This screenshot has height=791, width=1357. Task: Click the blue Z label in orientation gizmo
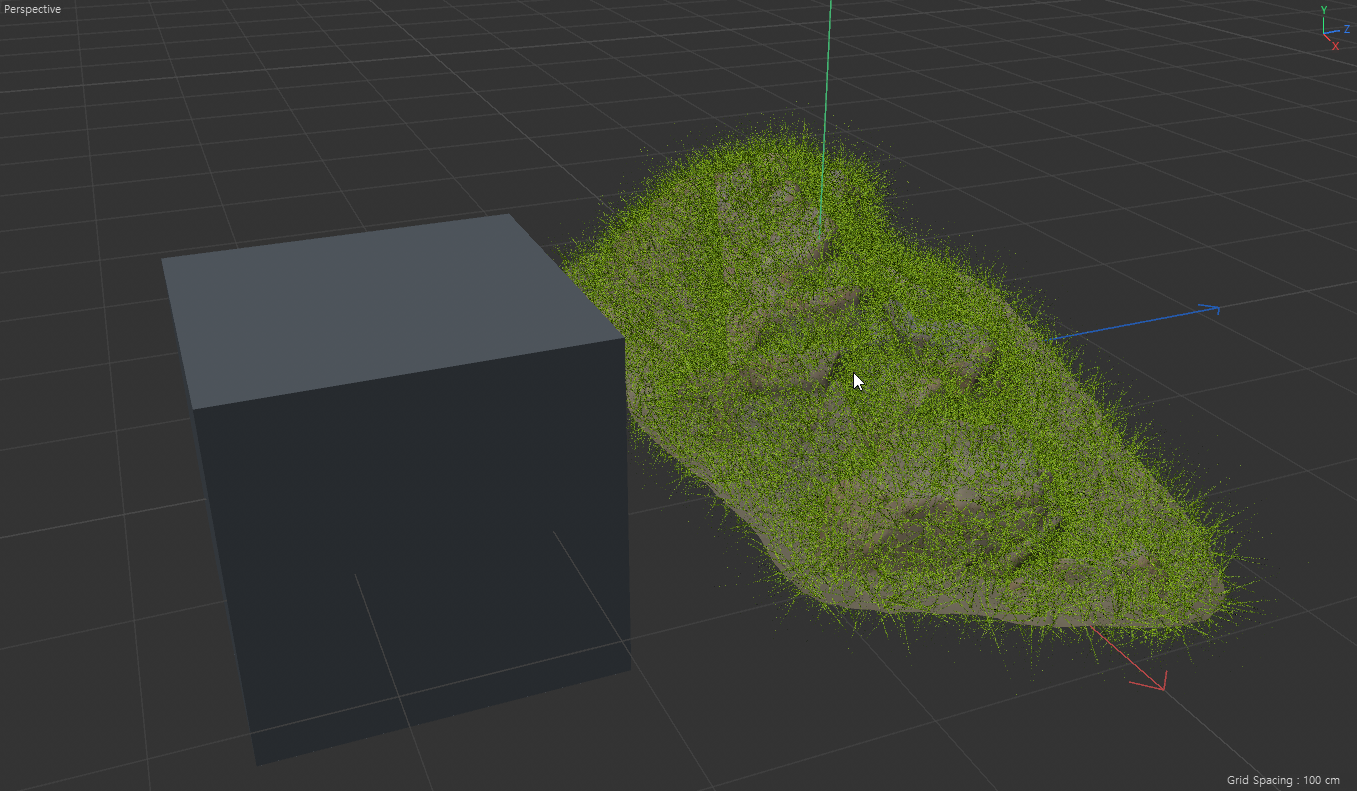pos(1346,30)
